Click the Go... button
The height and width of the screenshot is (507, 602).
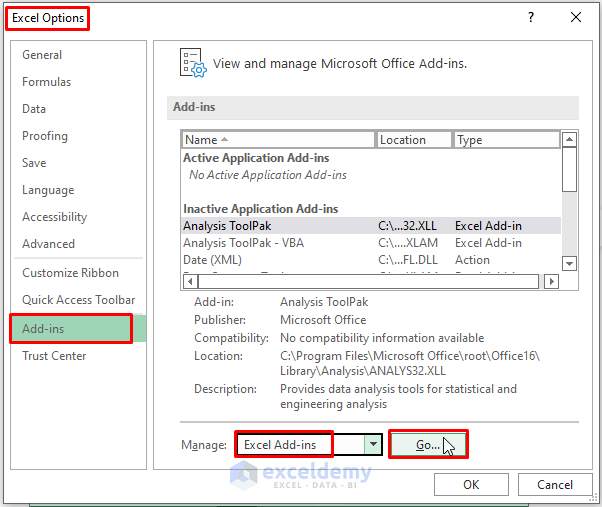428,445
